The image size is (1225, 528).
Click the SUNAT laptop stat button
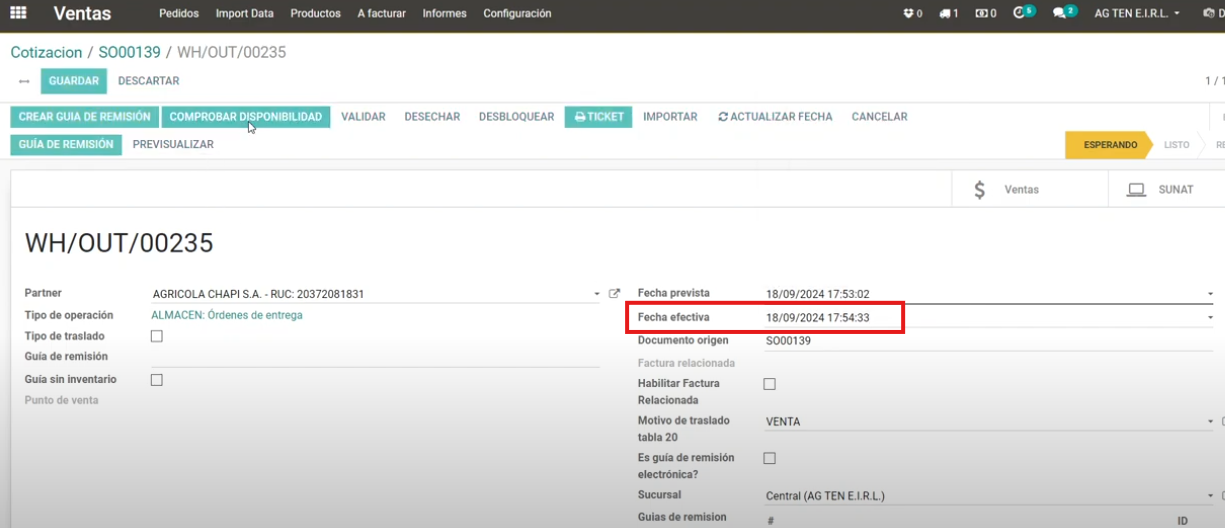pos(1160,189)
